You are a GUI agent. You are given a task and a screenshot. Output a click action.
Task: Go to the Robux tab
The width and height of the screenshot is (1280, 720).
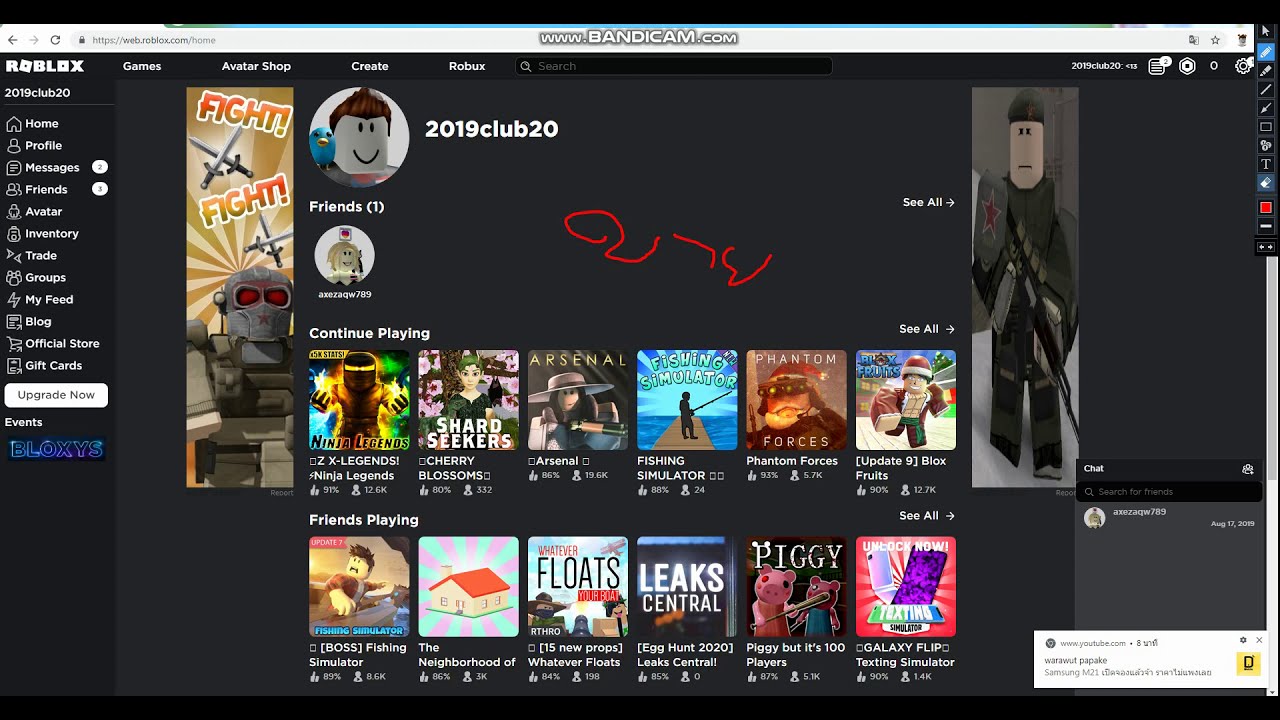[467, 66]
